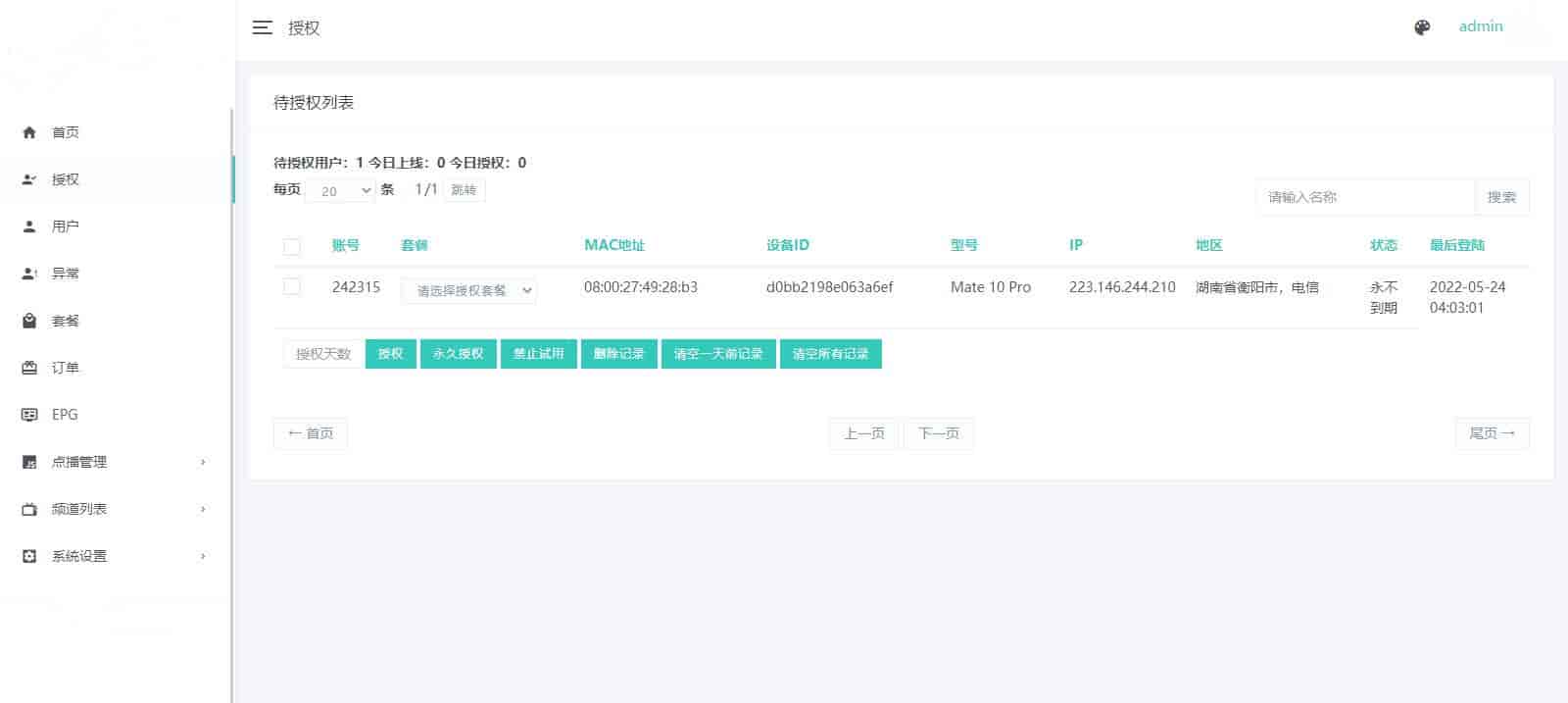This screenshot has height=703, width=1568.
Task: Click the EPG sidebar icon
Action: (29, 415)
